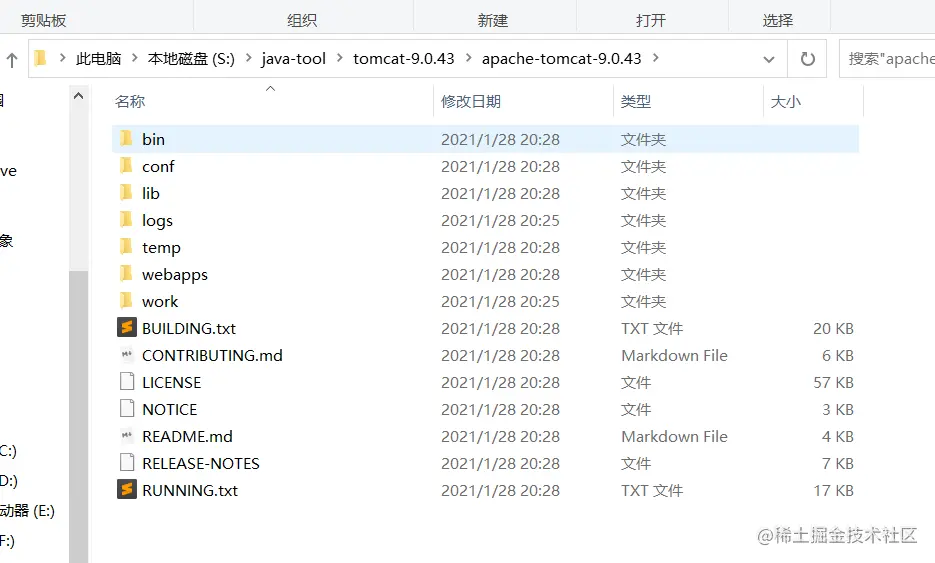Select the RUNNING.txt file name
935x563 pixels.
tap(190, 490)
